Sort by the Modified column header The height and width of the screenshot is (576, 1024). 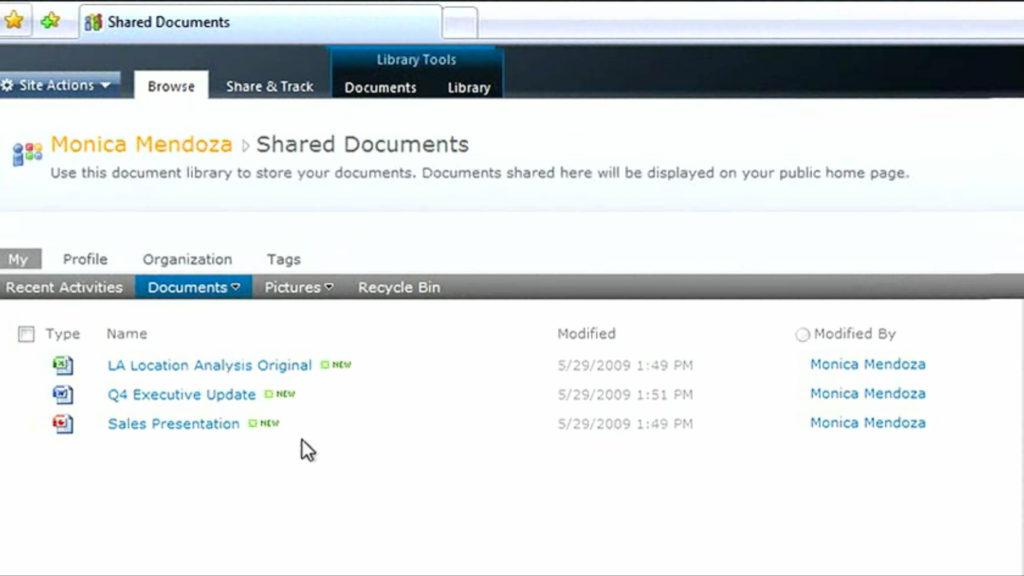coord(586,334)
